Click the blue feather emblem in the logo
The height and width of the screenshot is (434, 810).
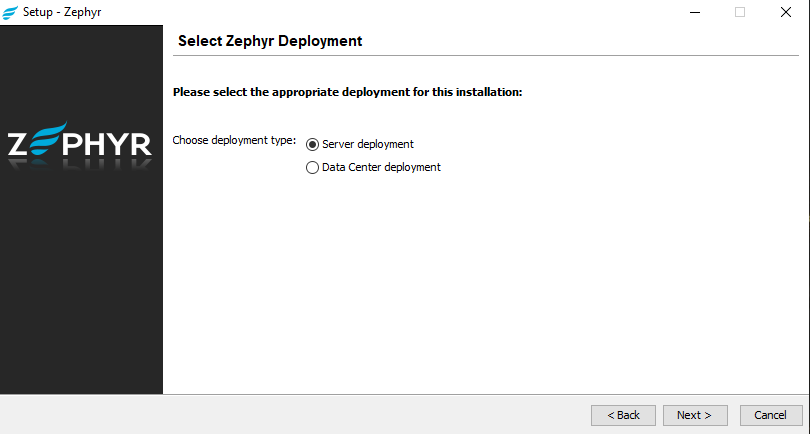click(49, 137)
